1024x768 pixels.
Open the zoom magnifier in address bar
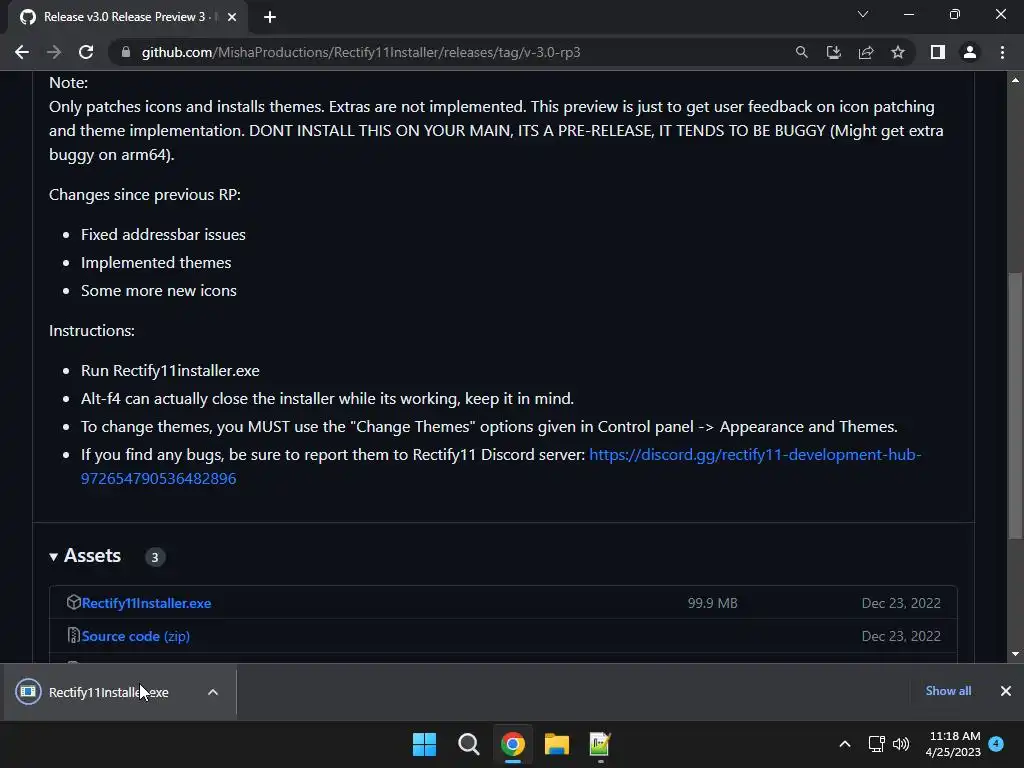[x=801, y=52]
